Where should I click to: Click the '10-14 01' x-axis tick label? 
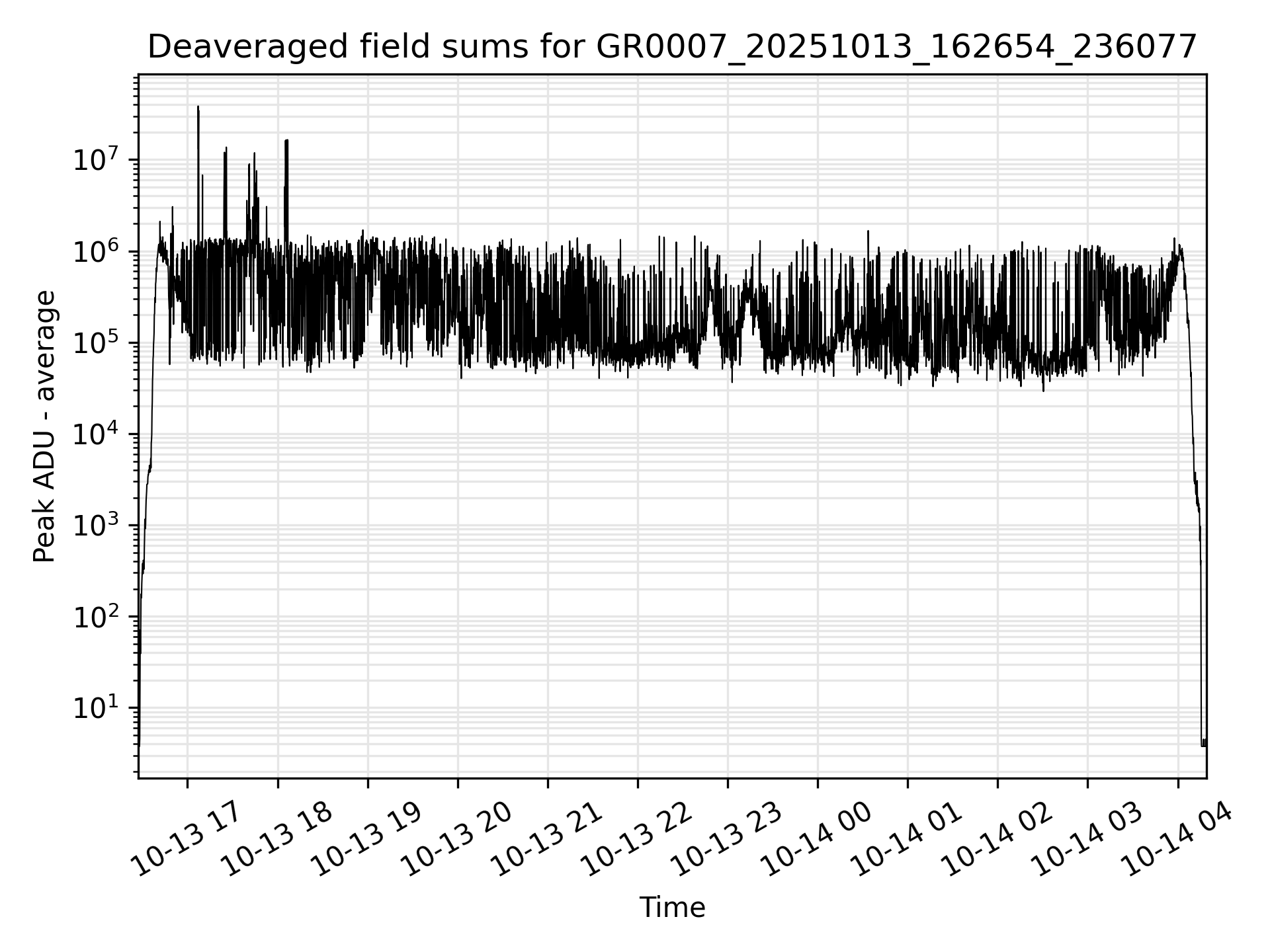click(x=906, y=840)
